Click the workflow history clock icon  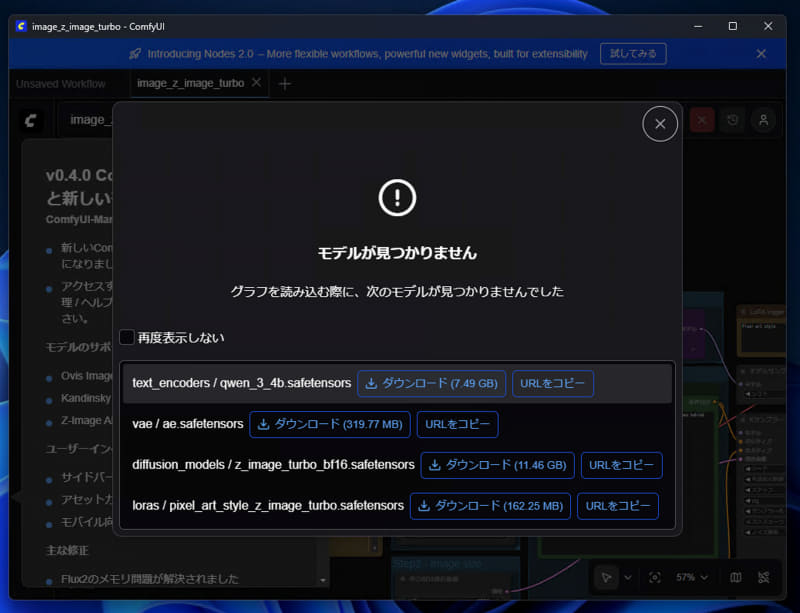[731, 120]
